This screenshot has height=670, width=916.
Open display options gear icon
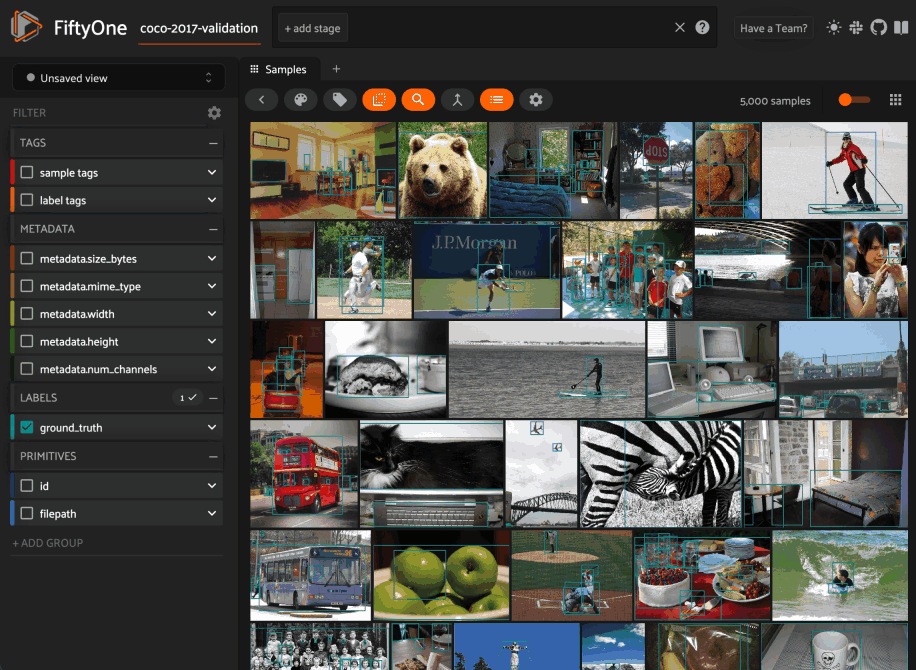(536, 100)
